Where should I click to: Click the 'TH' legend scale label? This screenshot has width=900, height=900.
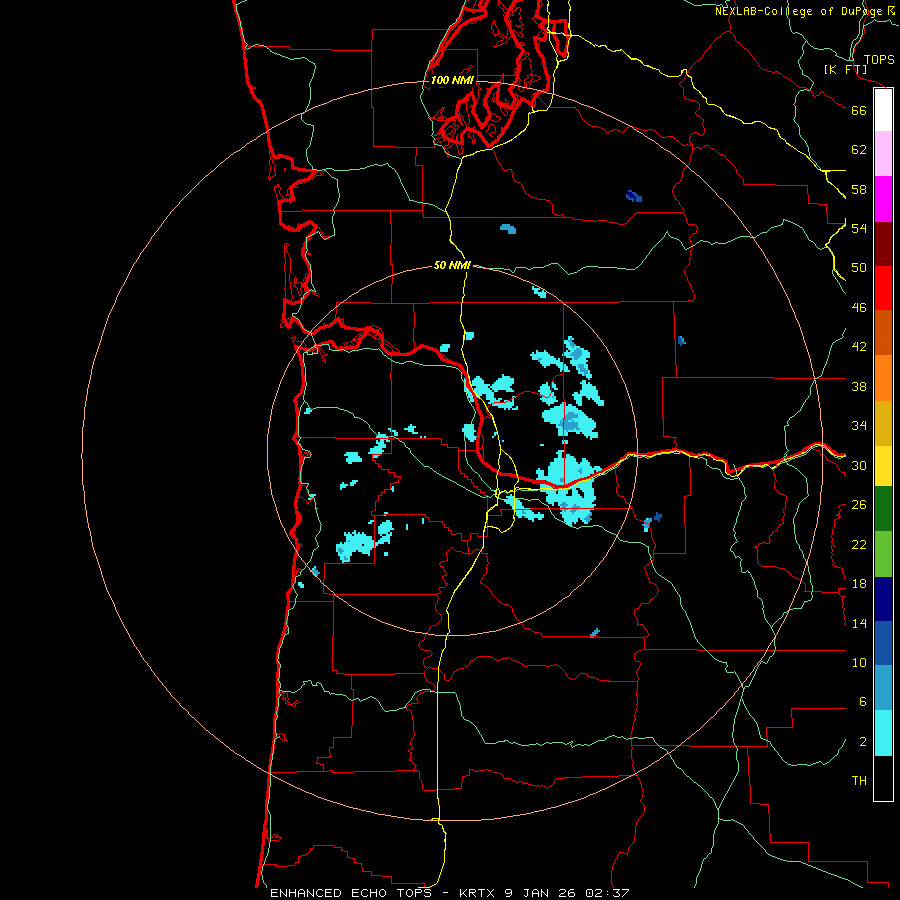[x=859, y=781]
